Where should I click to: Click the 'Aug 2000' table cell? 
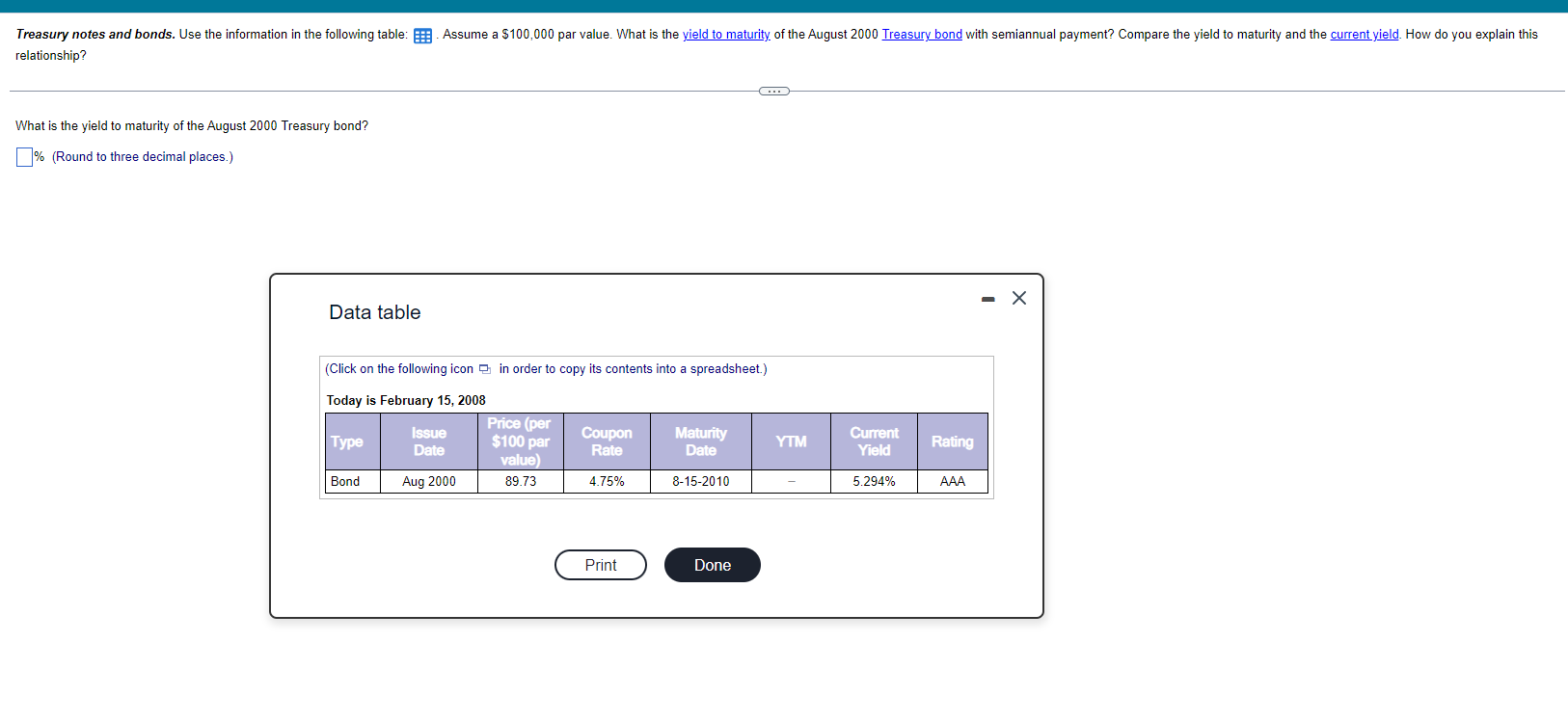point(429,482)
